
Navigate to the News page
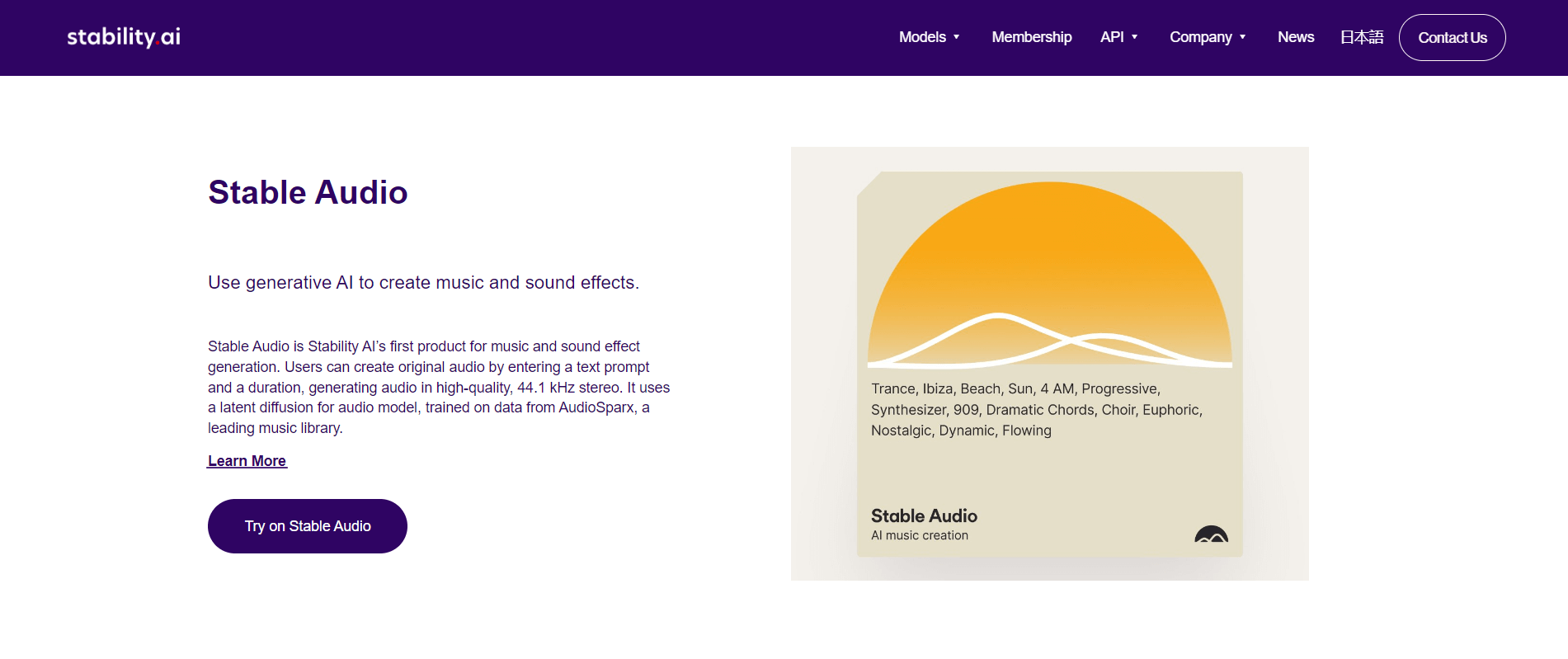pos(1295,37)
